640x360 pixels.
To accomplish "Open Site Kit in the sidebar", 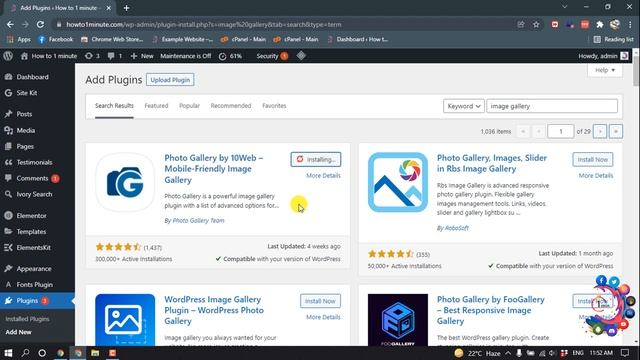I will 27,93.
